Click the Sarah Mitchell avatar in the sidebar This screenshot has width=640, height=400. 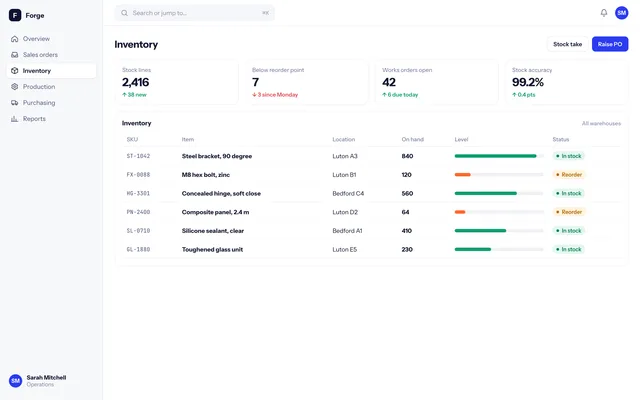pyautogui.click(x=16, y=381)
